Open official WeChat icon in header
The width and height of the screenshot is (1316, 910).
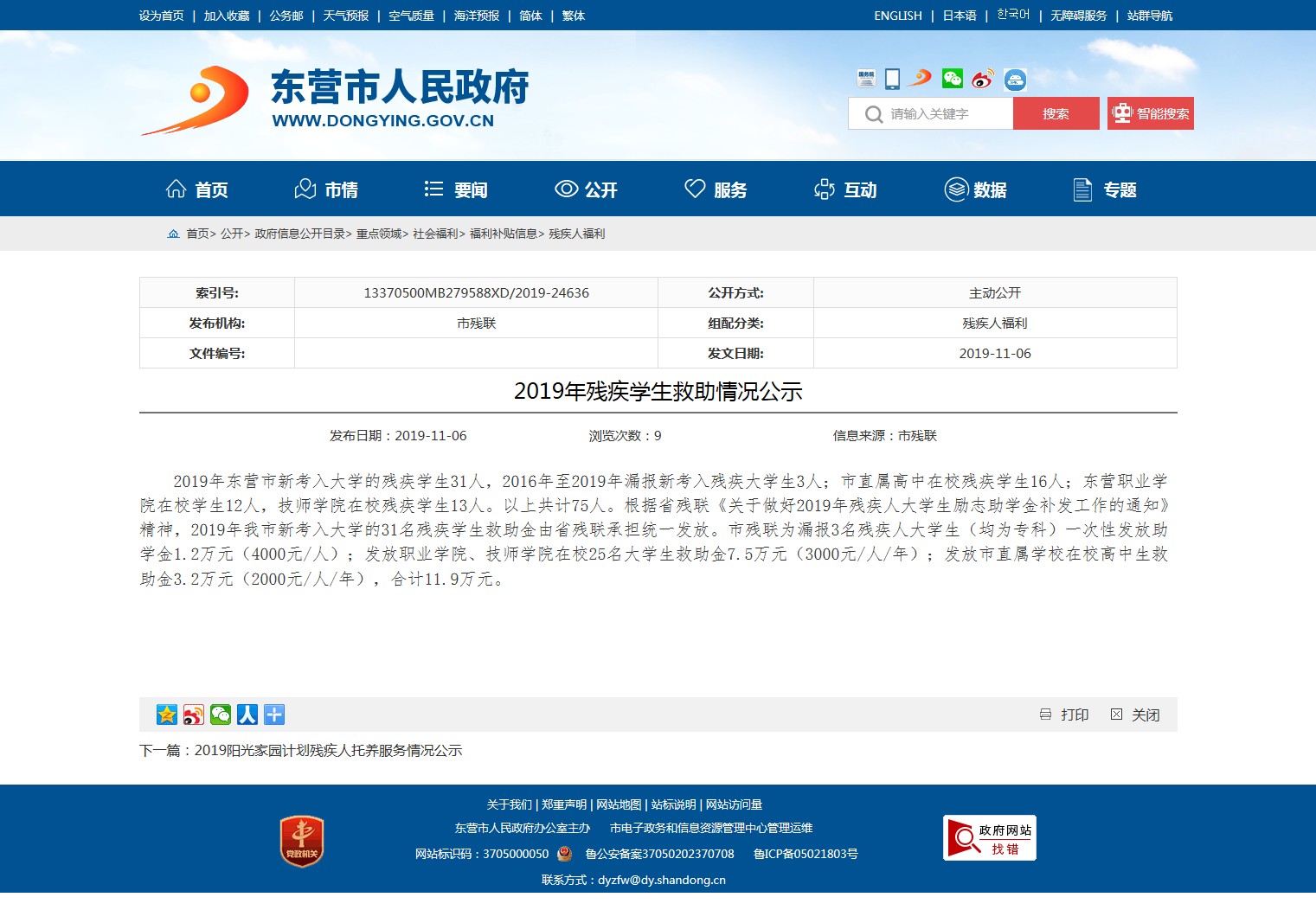pos(952,79)
